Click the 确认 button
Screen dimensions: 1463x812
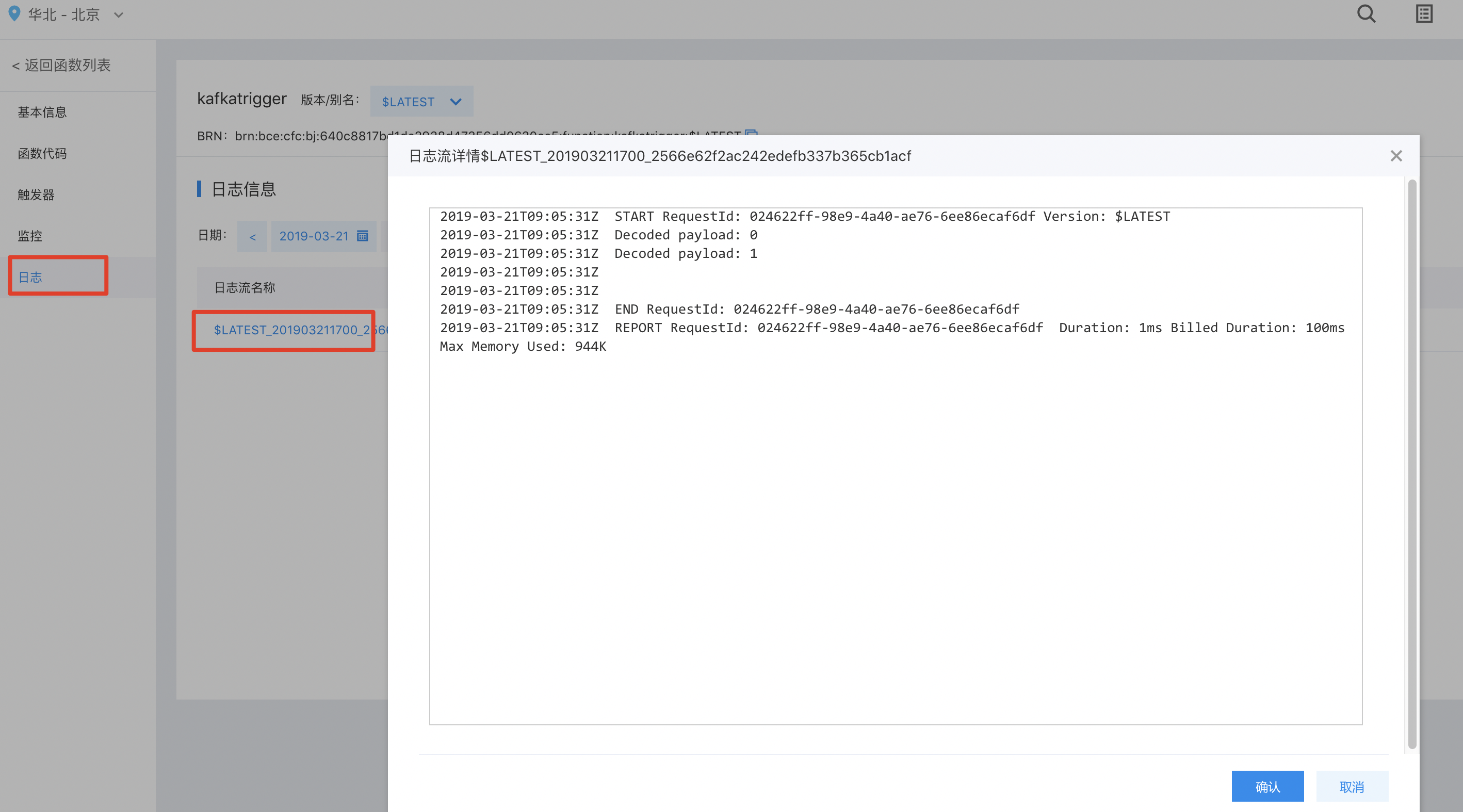(1267, 786)
